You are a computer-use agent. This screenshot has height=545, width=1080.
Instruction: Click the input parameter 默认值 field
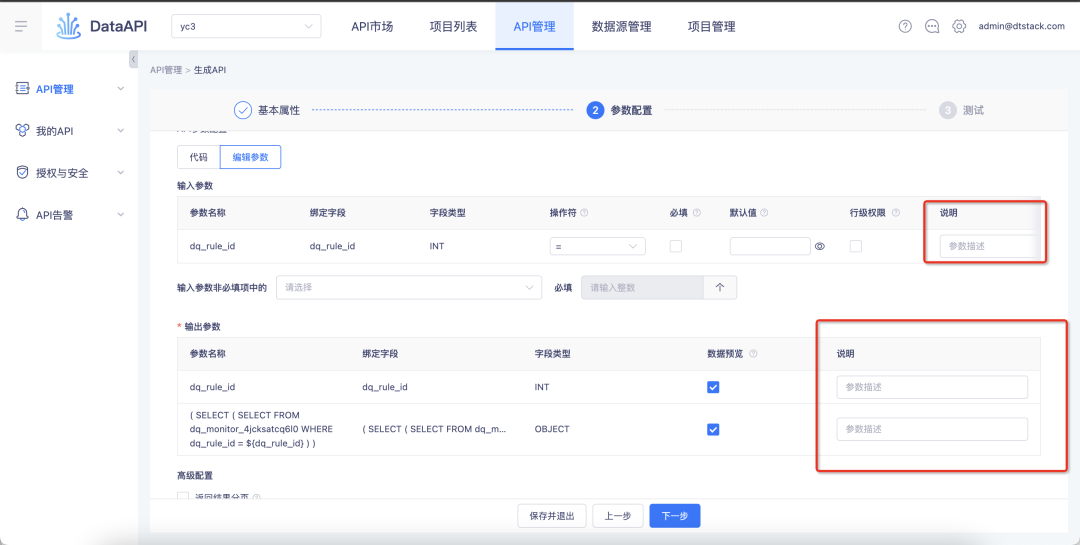click(x=770, y=246)
